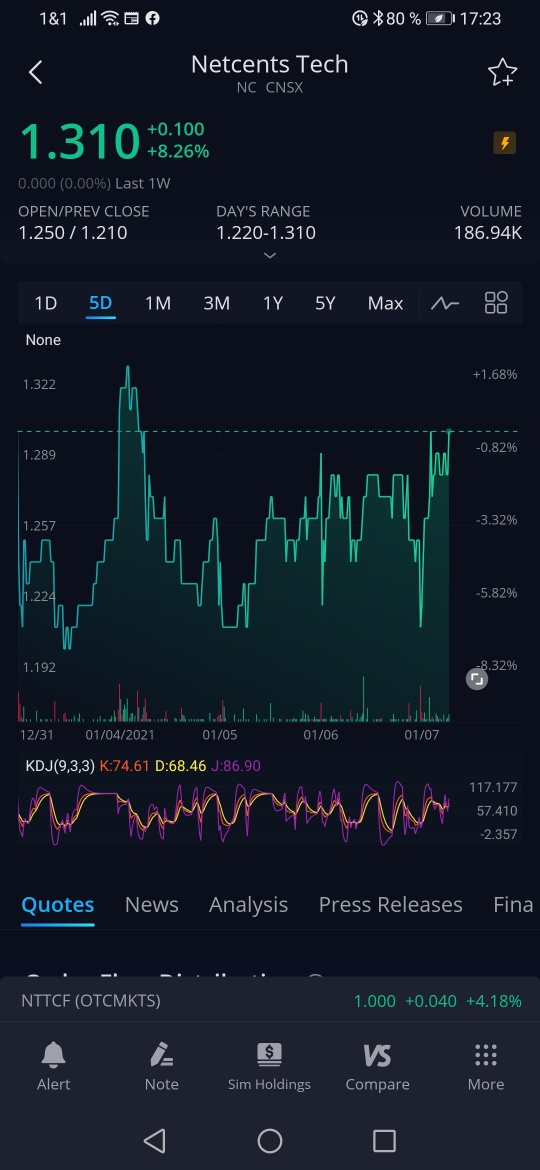This screenshot has width=540, height=1170.
Task: Tap the volume value 186.94K
Action: point(488,233)
